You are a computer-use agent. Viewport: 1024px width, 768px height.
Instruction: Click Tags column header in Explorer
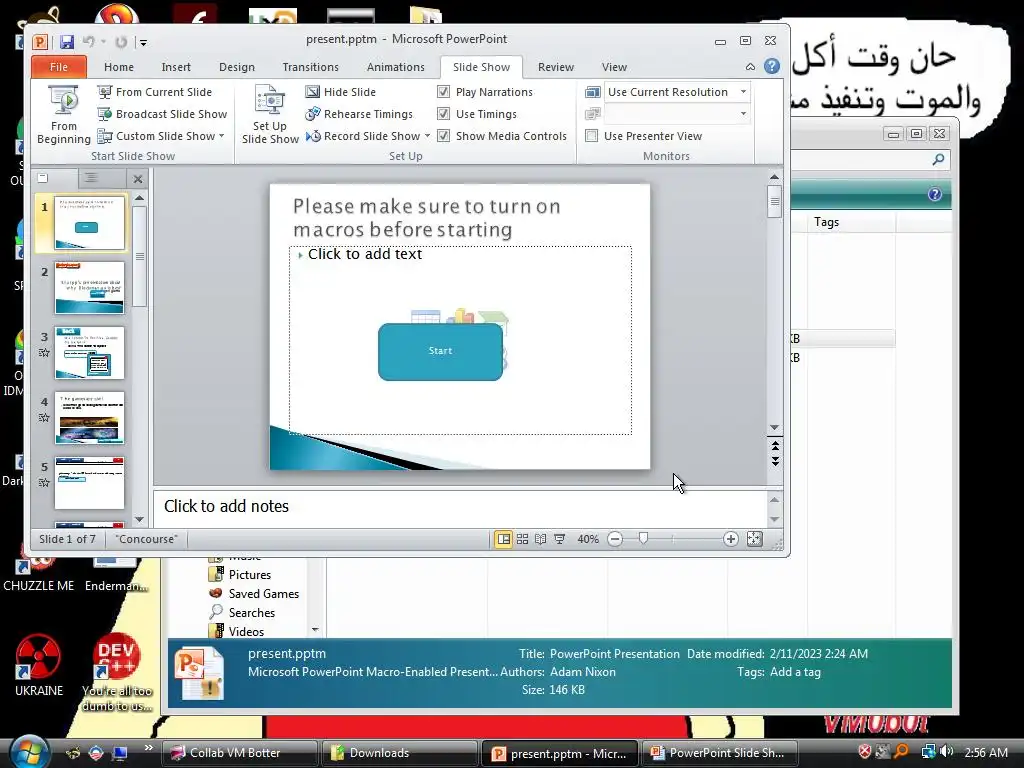[851, 222]
